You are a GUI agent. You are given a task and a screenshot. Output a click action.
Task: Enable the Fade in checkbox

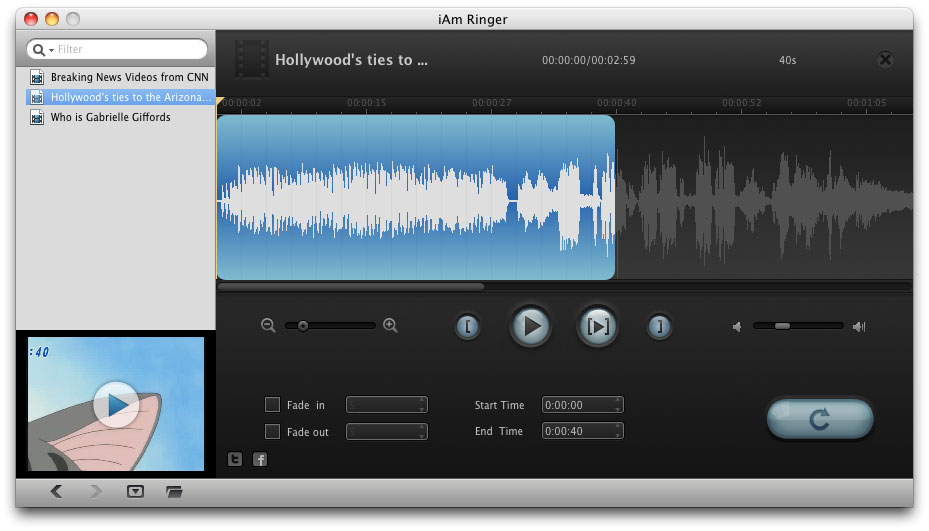pyautogui.click(x=272, y=405)
